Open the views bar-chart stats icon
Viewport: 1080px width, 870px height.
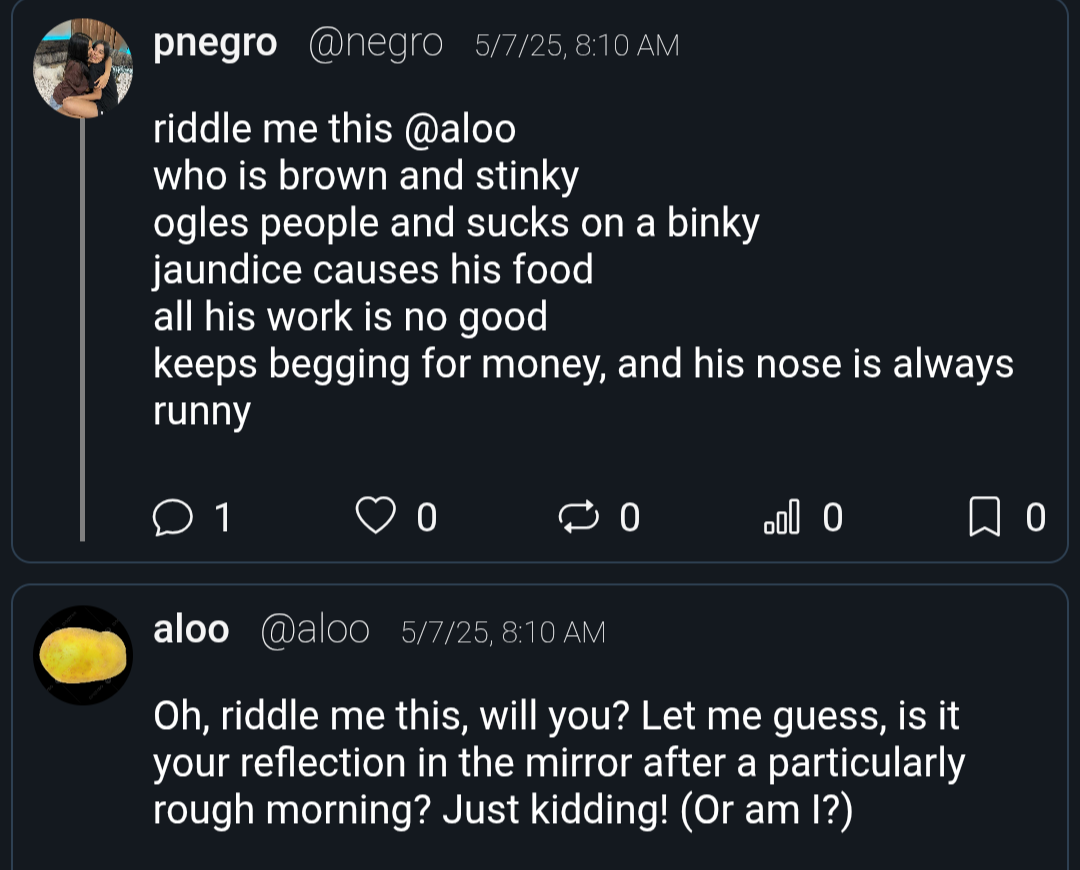point(782,517)
